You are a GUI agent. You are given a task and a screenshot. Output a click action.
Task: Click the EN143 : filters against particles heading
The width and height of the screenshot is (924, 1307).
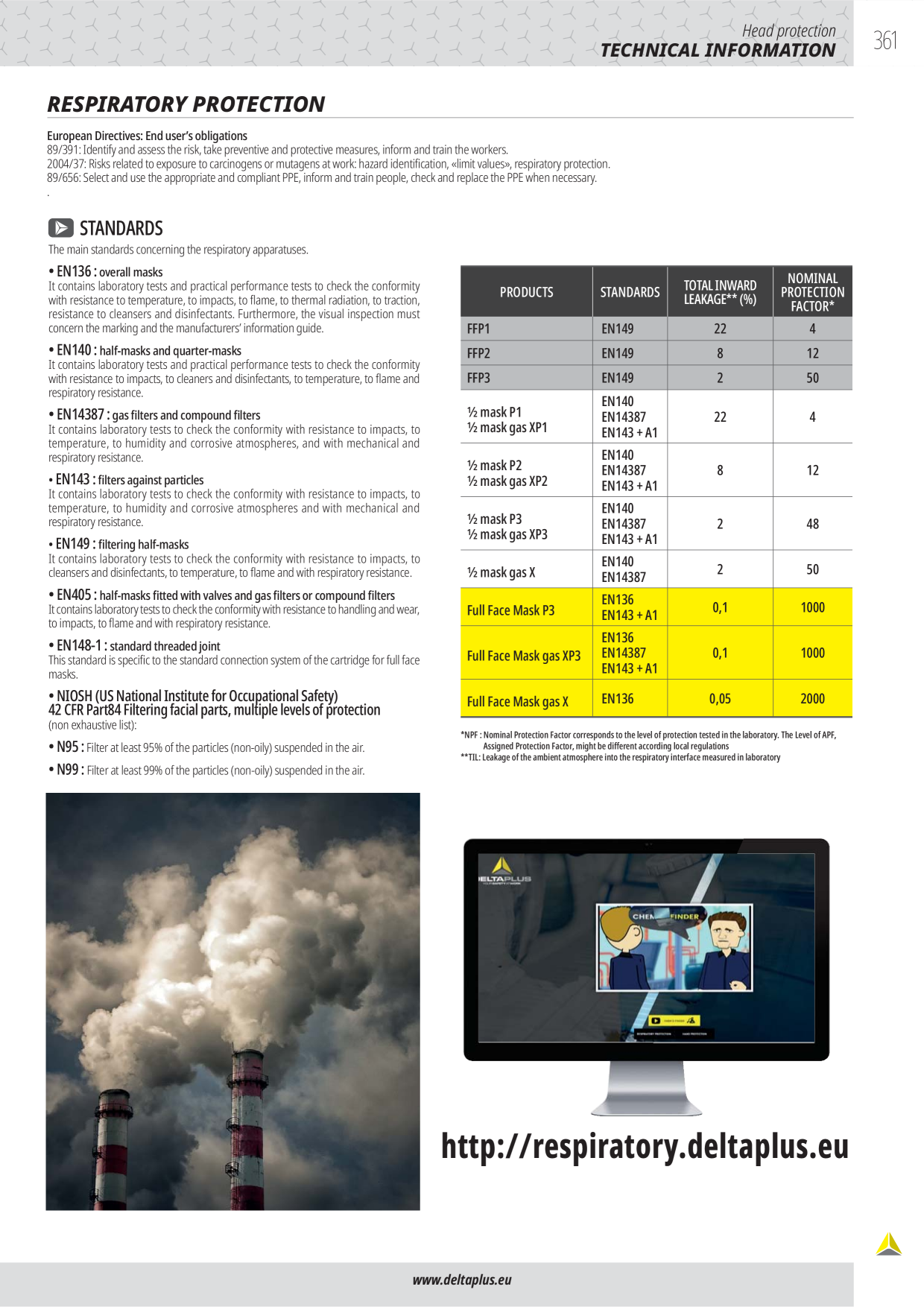pos(126,480)
